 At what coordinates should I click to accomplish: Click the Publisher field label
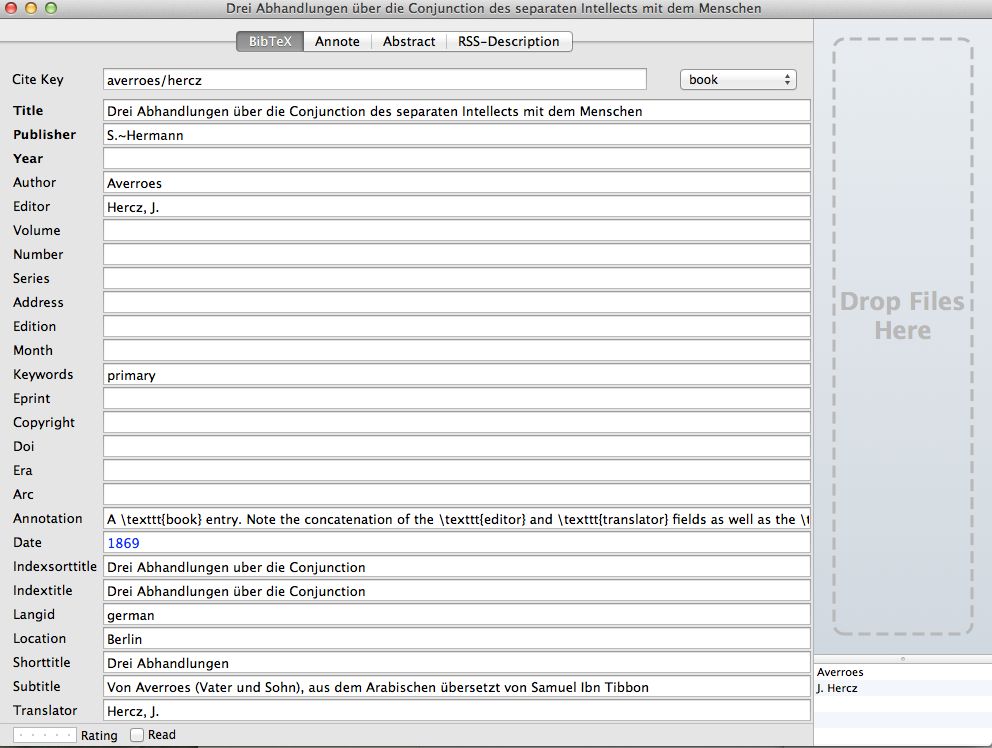[x=44, y=135]
